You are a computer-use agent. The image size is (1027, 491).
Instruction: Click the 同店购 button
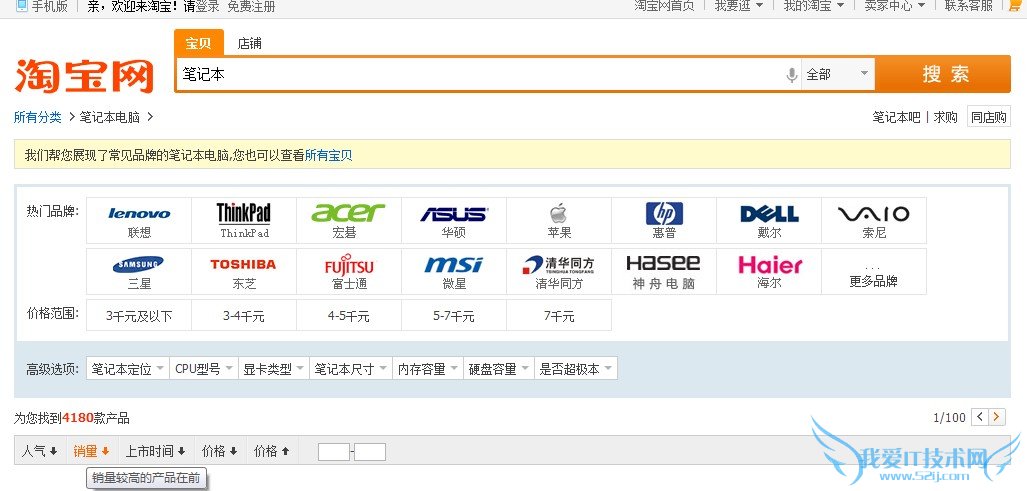point(988,117)
